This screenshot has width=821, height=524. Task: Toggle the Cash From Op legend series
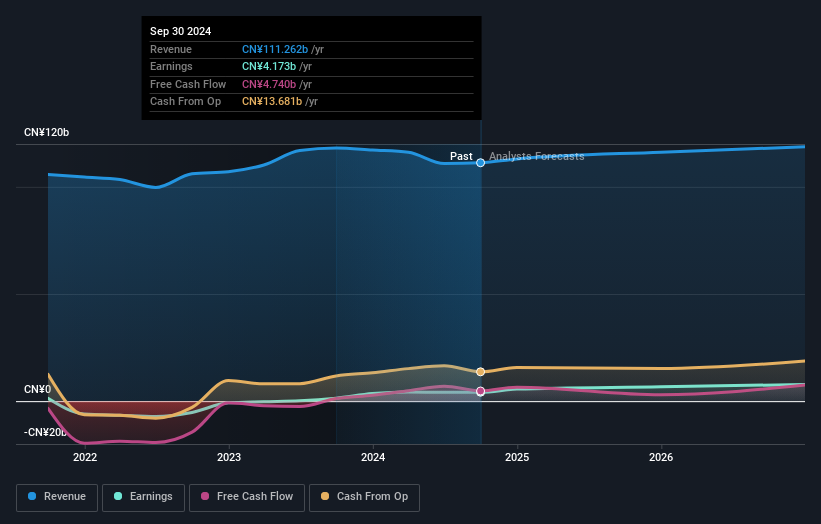[x=364, y=497]
